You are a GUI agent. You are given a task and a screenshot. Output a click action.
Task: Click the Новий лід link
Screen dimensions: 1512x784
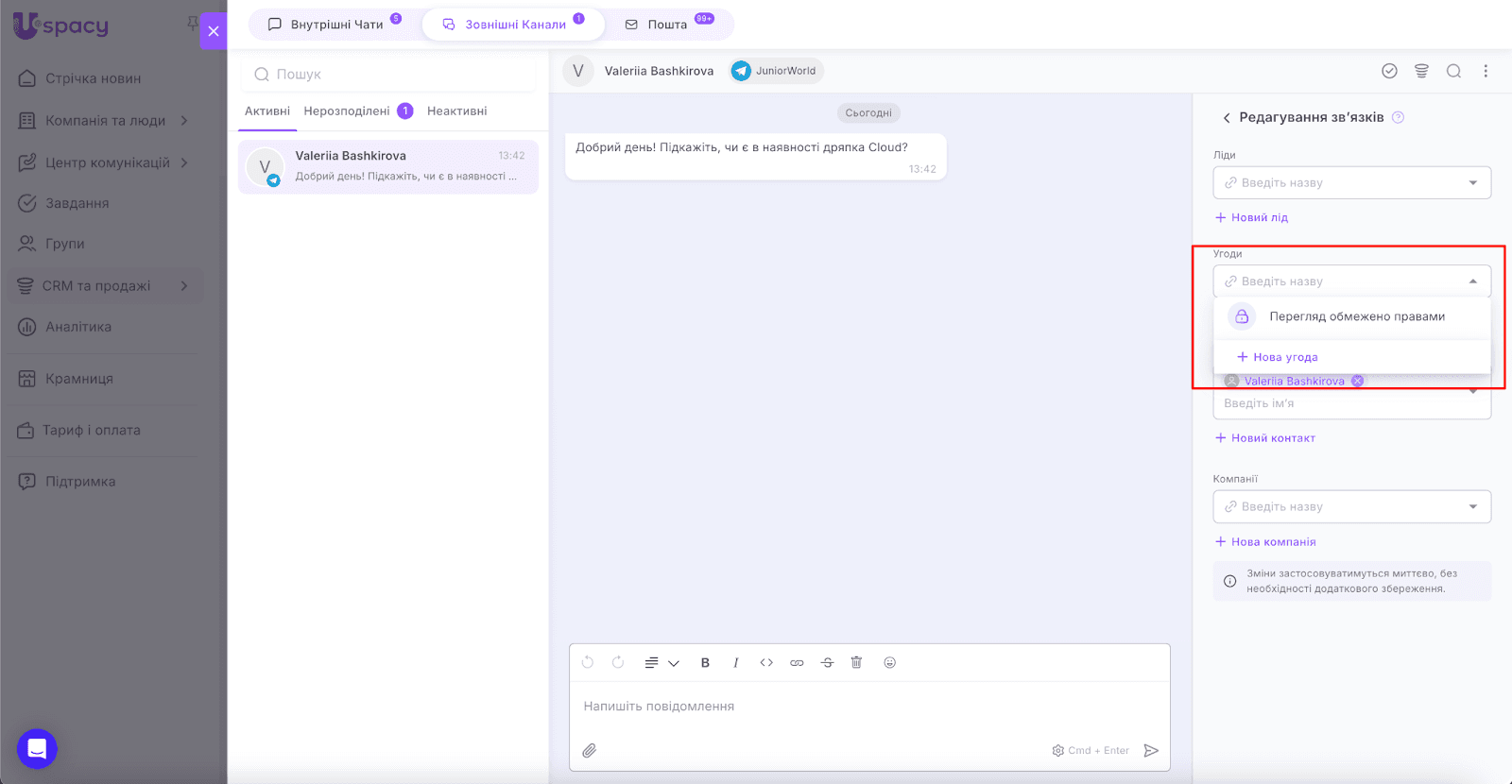(1252, 217)
